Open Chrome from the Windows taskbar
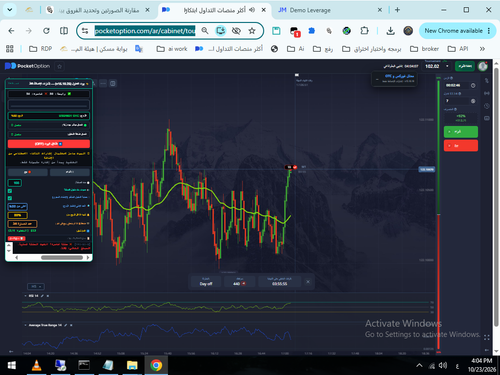500x375 pixels. pos(156,365)
